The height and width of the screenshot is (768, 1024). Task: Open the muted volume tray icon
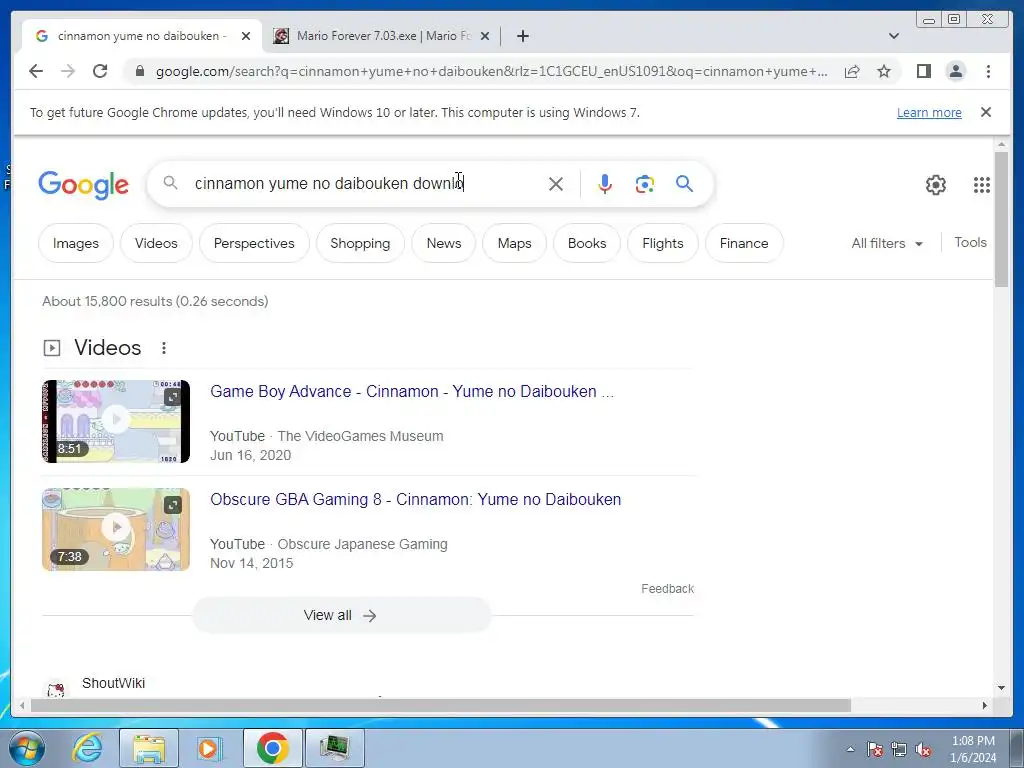click(x=923, y=750)
